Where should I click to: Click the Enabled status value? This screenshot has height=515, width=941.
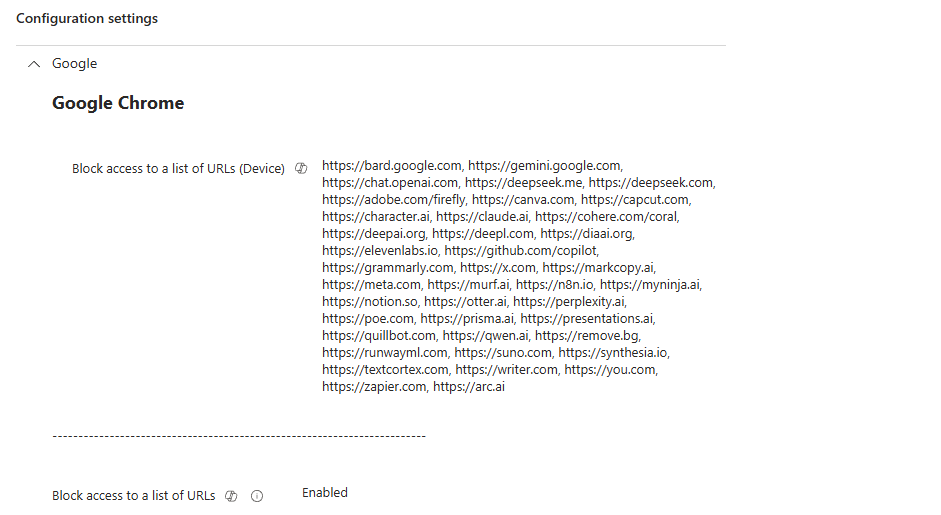325,493
